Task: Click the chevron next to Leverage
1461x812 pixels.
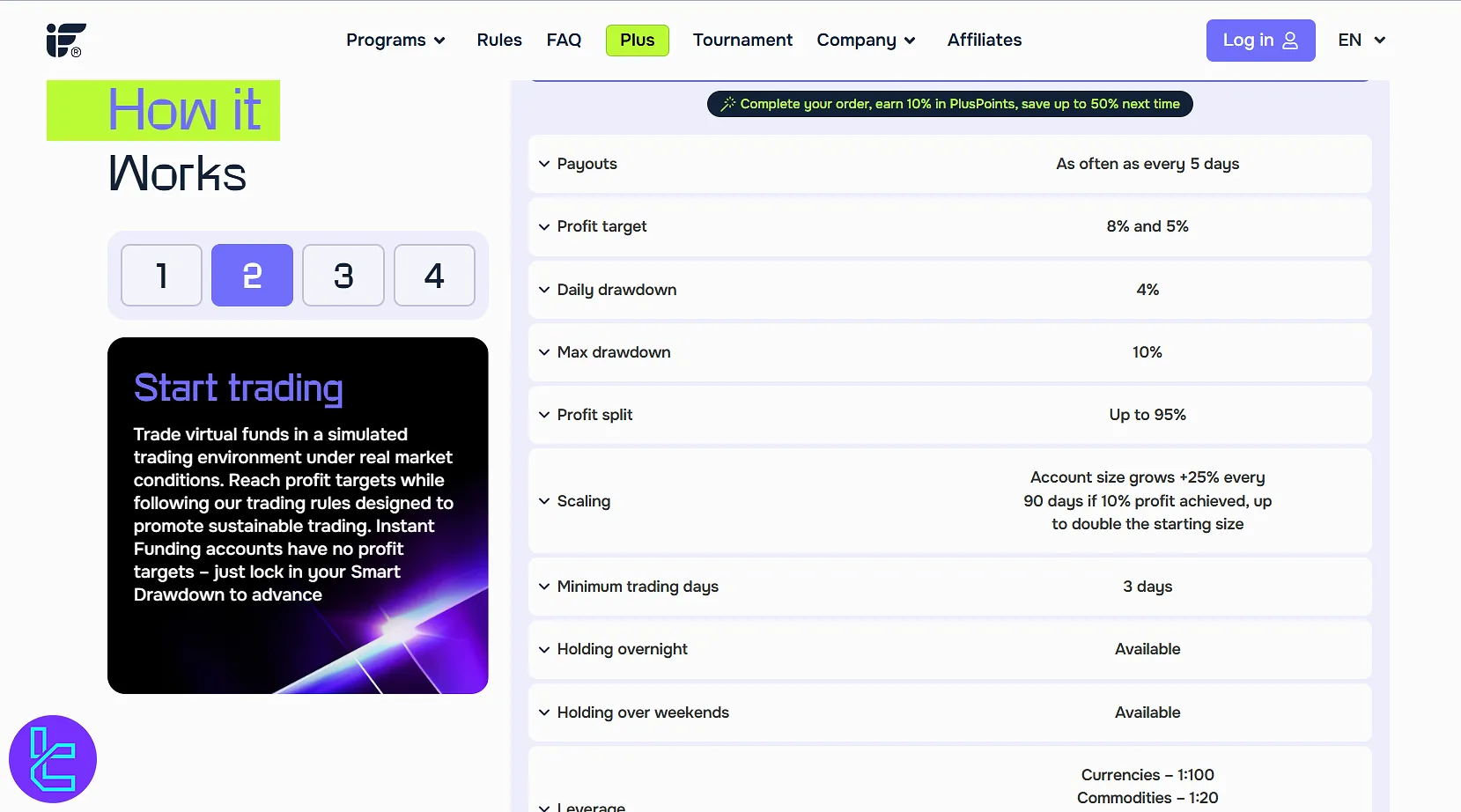Action: [x=542, y=806]
